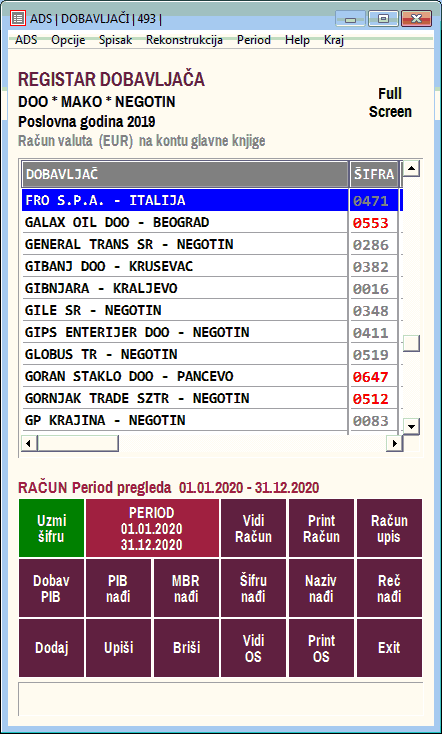
Task: Click the vertical scrollbar up arrow
Action: [x=412, y=168]
